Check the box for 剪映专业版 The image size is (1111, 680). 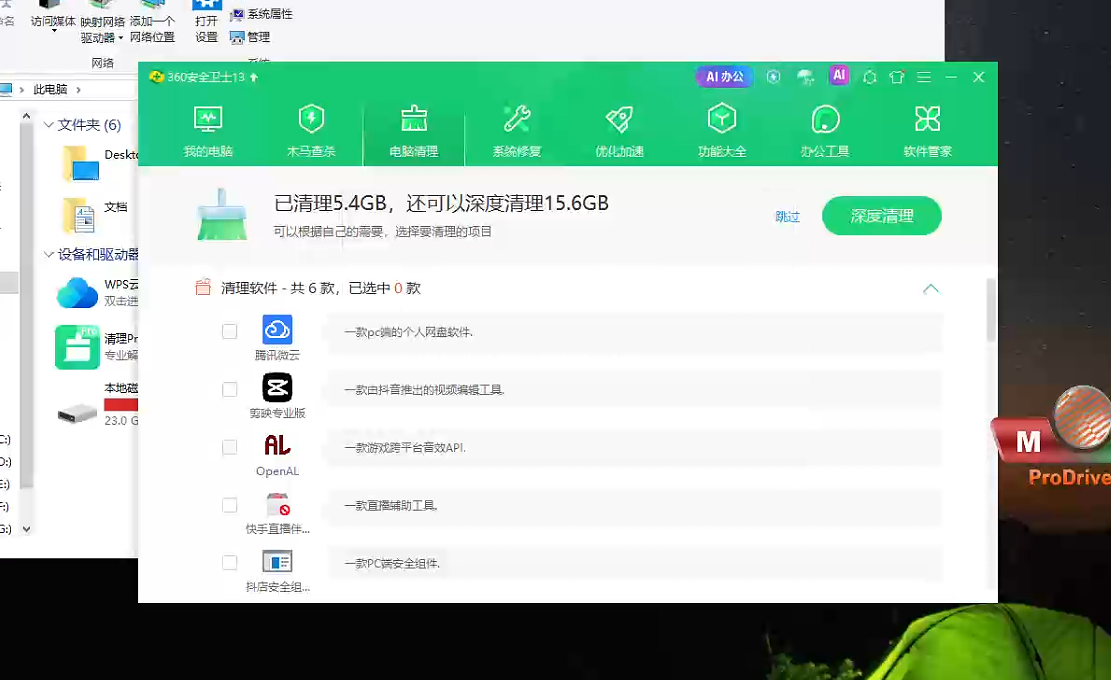pyautogui.click(x=230, y=390)
